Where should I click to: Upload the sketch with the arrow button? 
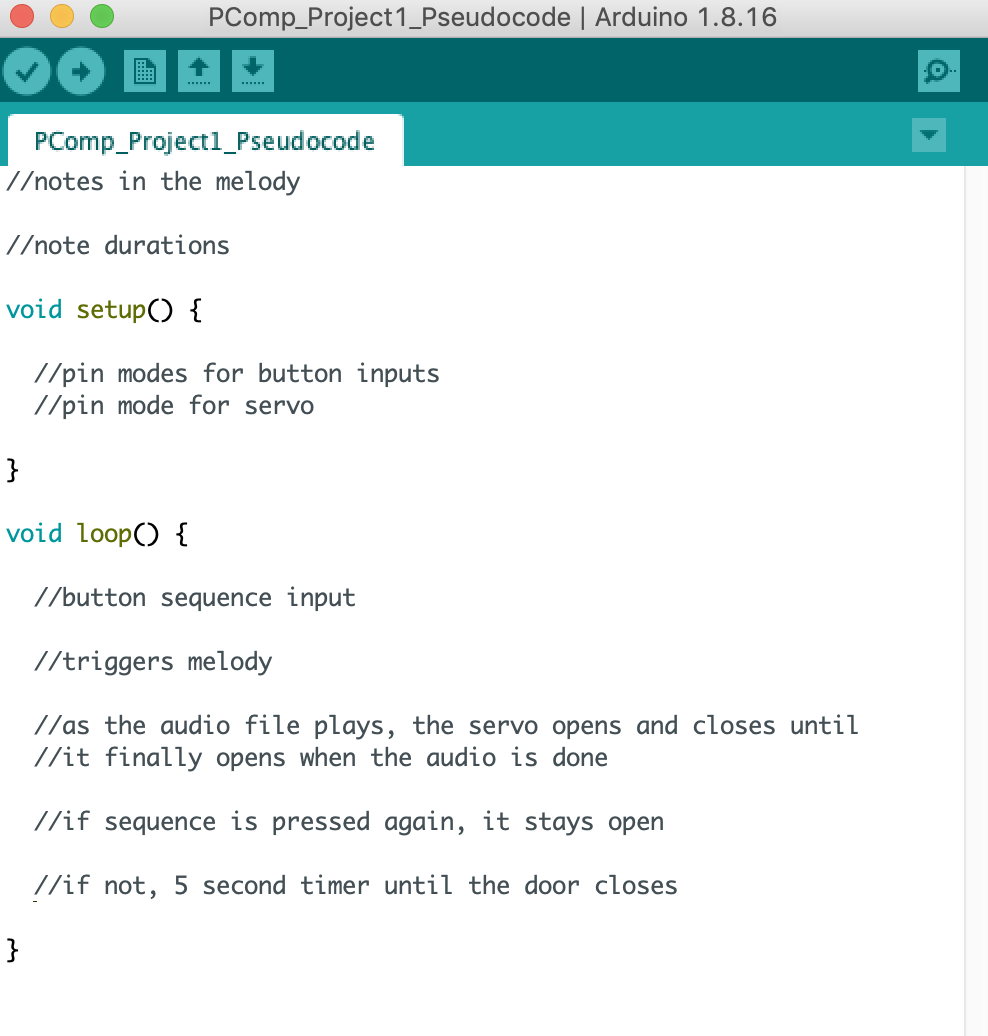coord(80,71)
